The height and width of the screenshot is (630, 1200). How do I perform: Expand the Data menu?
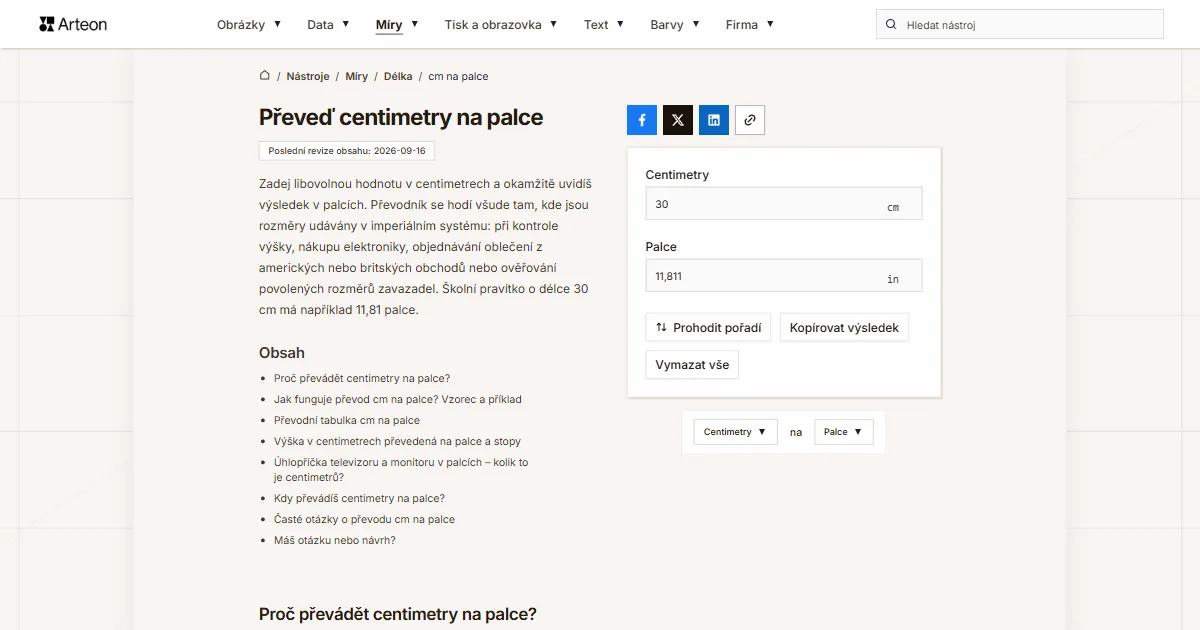(x=328, y=24)
